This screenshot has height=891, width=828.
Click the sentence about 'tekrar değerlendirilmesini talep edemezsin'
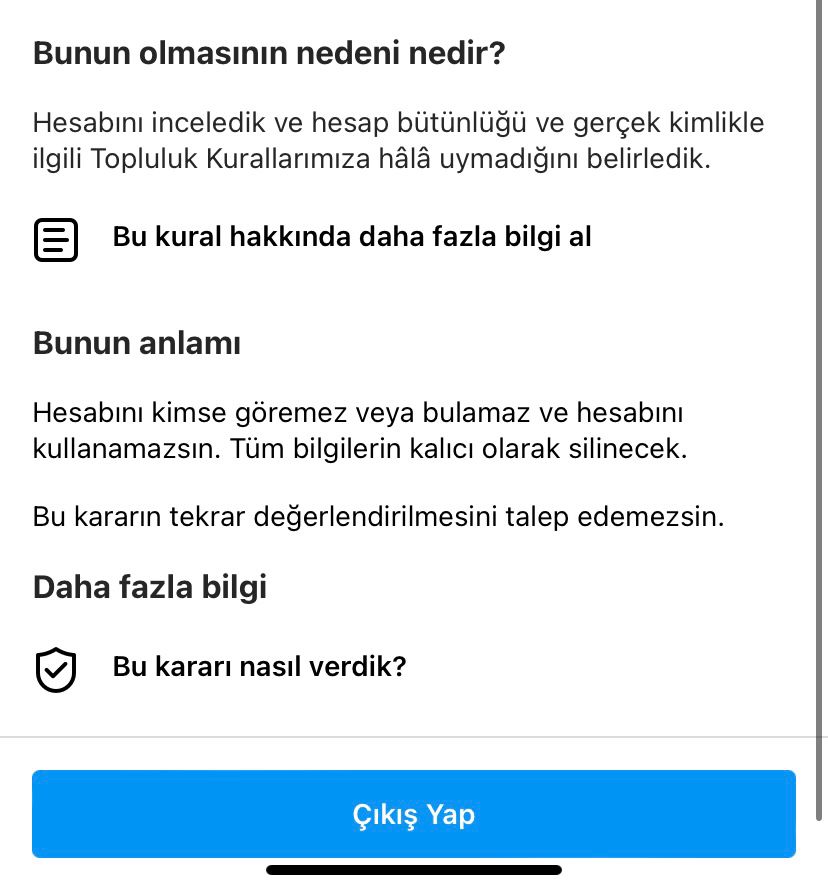click(x=378, y=517)
